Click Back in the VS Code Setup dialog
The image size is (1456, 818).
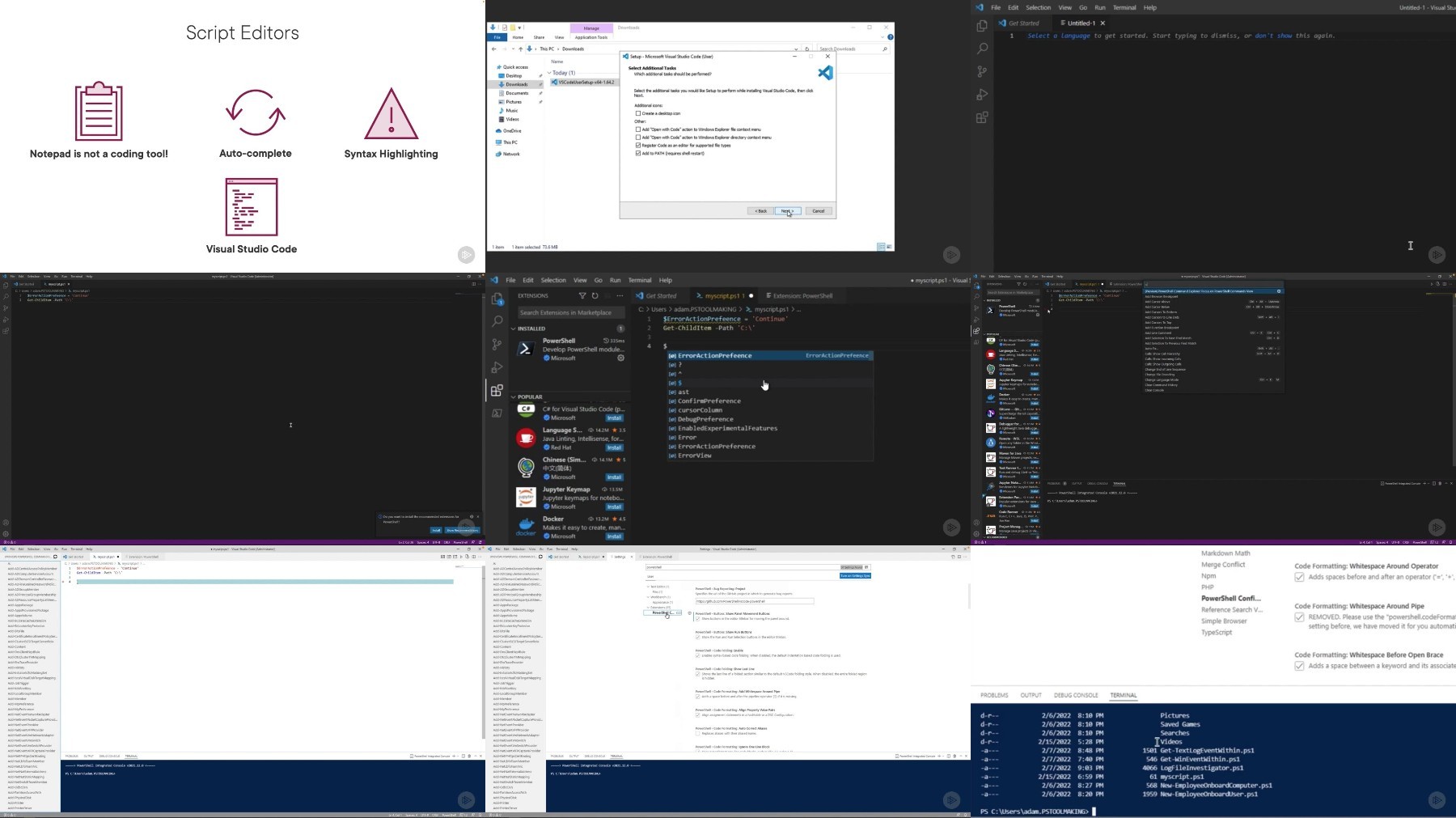pos(760,211)
